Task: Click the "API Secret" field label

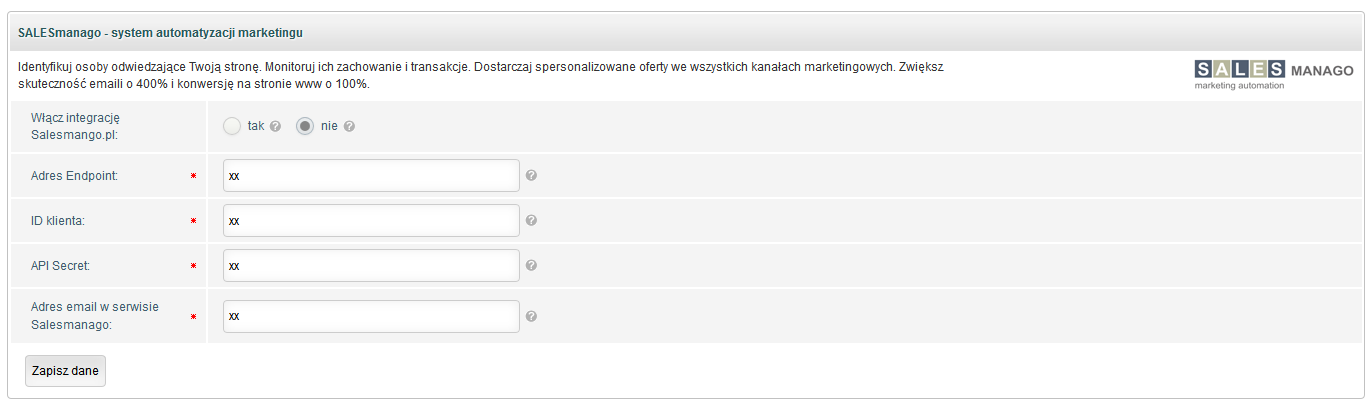Action: (x=62, y=266)
